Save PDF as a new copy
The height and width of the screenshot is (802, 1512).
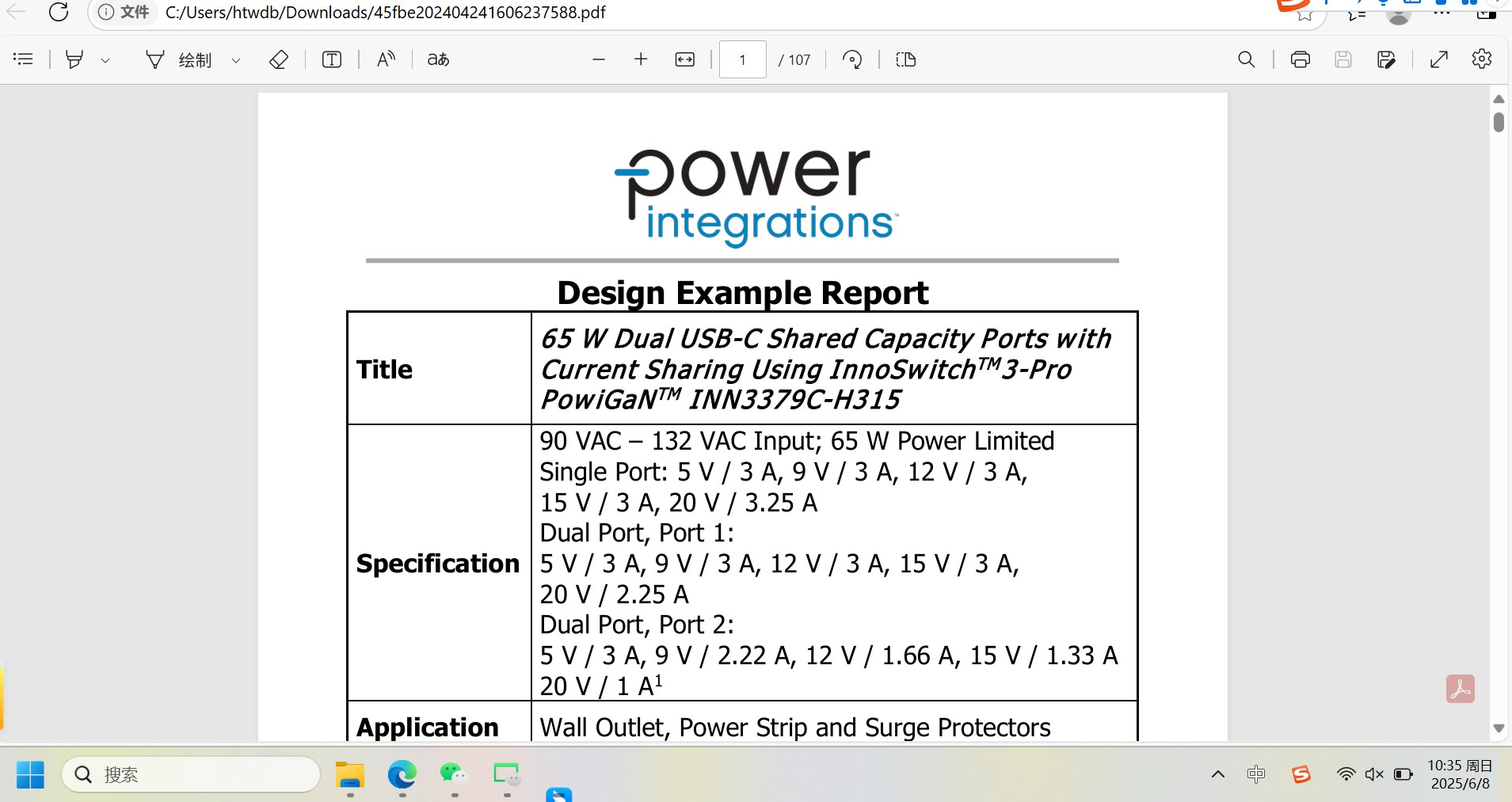point(1386,59)
